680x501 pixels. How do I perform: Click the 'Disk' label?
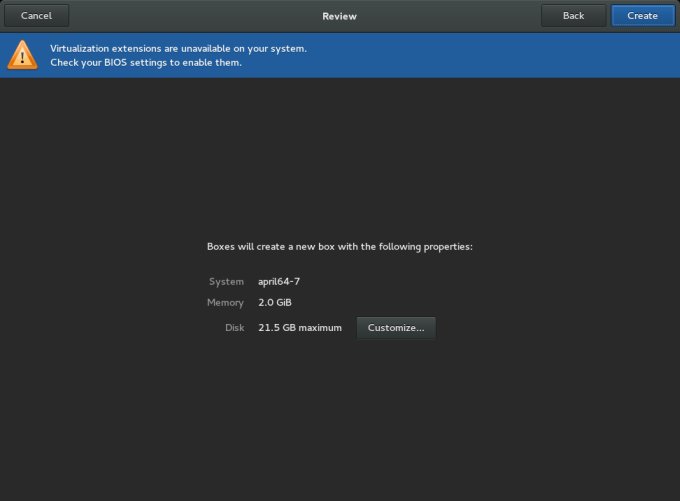coord(235,328)
